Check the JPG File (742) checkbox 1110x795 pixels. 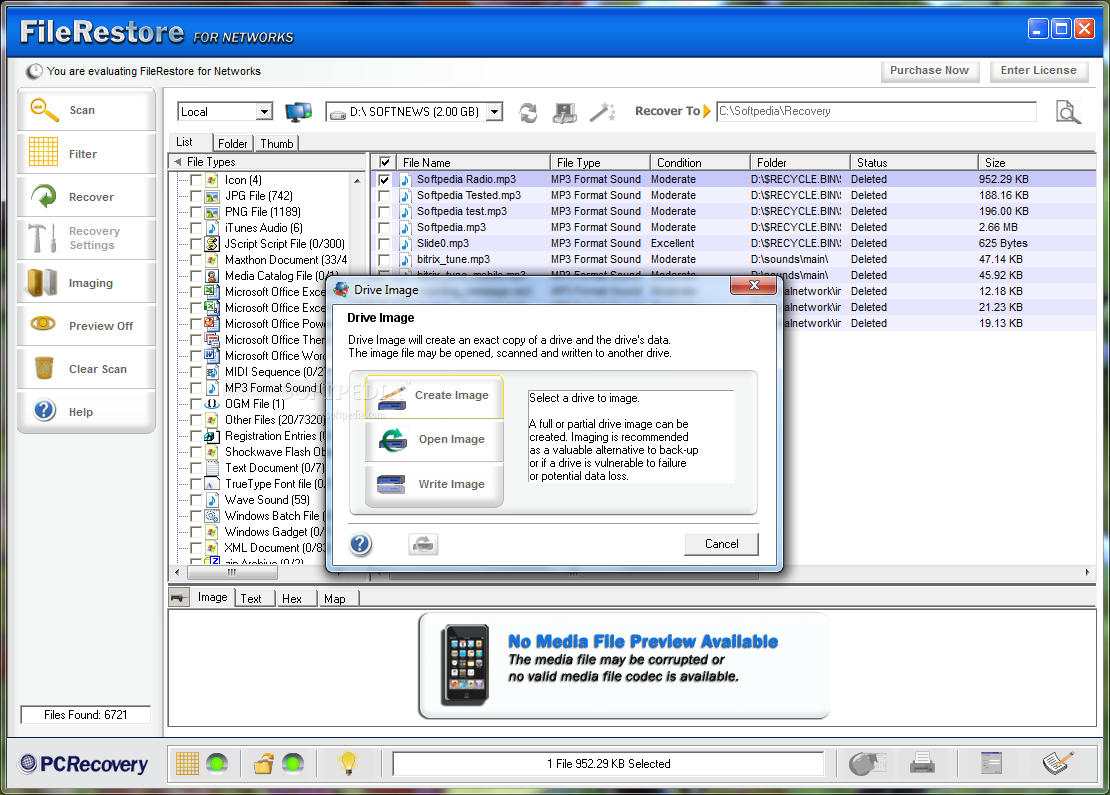pyautogui.click(x=196, y=196)
